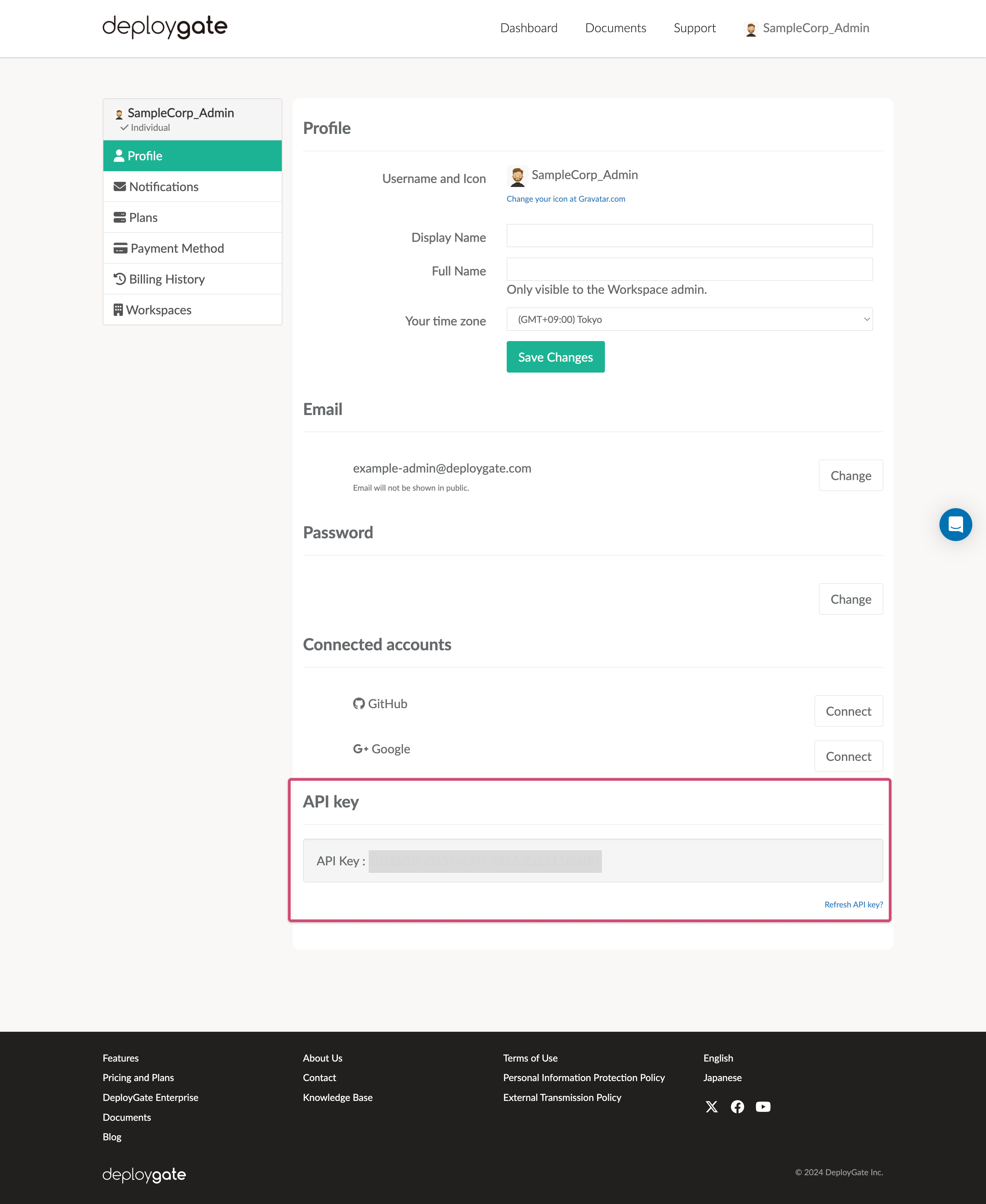Open the Gravatar icon change link

pos(565,199)
